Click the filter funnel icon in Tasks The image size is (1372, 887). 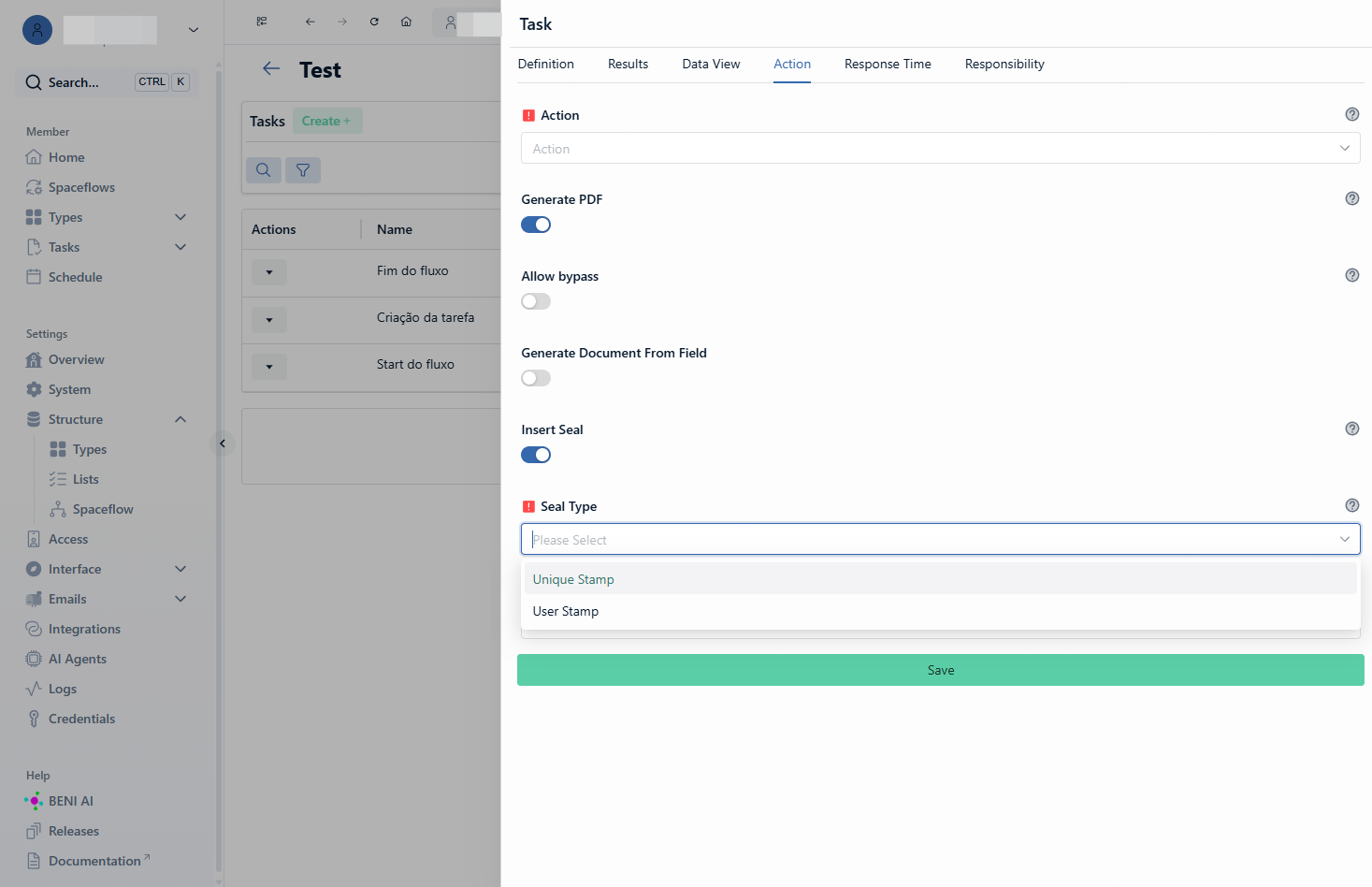303,170
